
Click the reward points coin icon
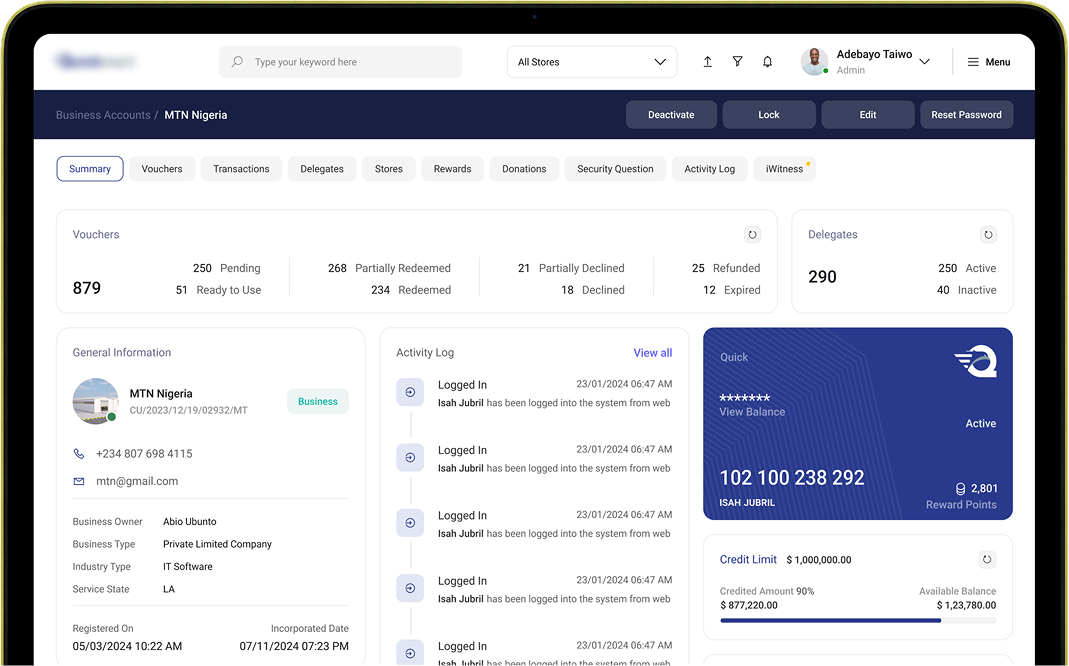[x=961, y=489]
